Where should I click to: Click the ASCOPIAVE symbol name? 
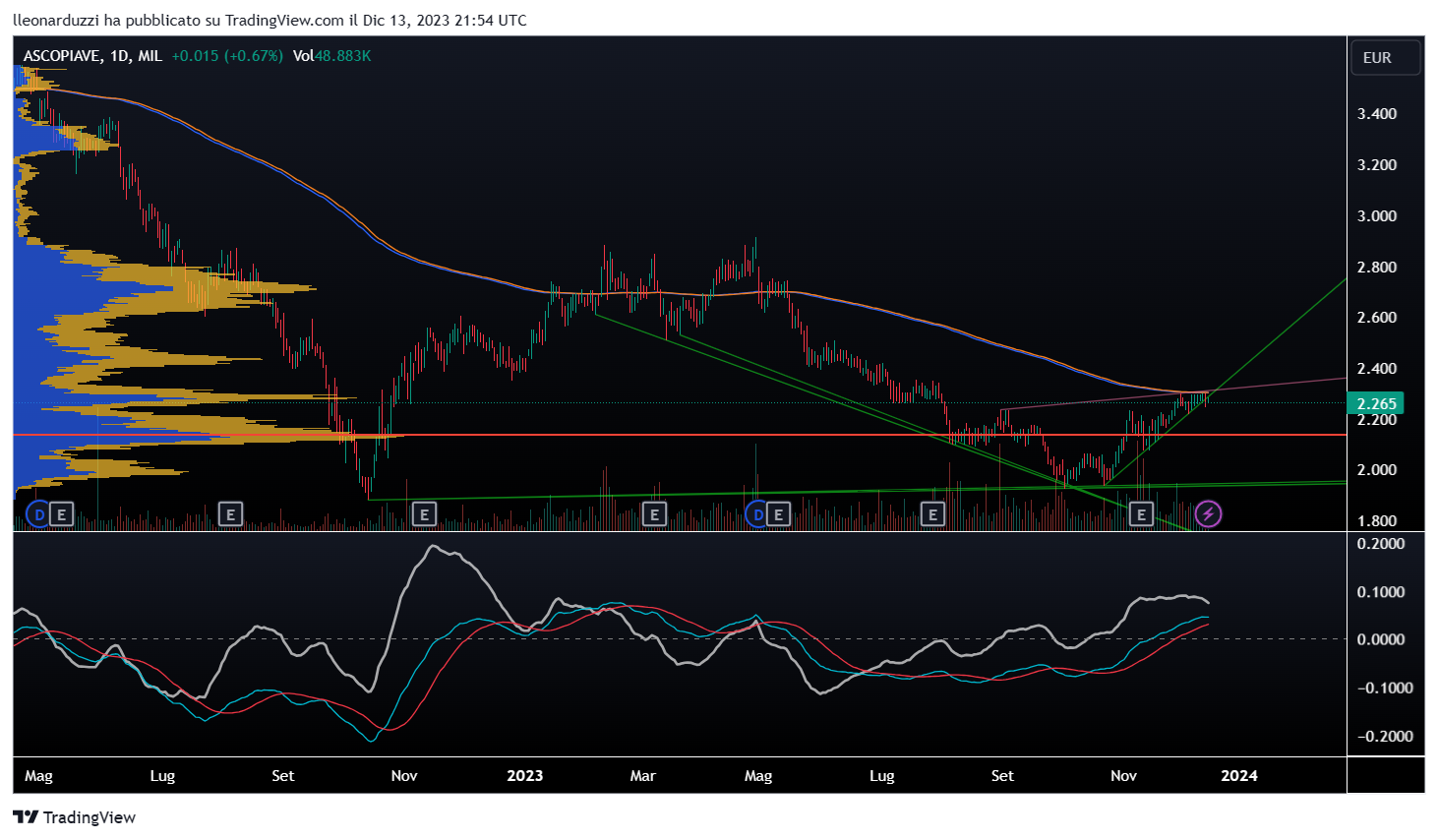tap(61, 56)
